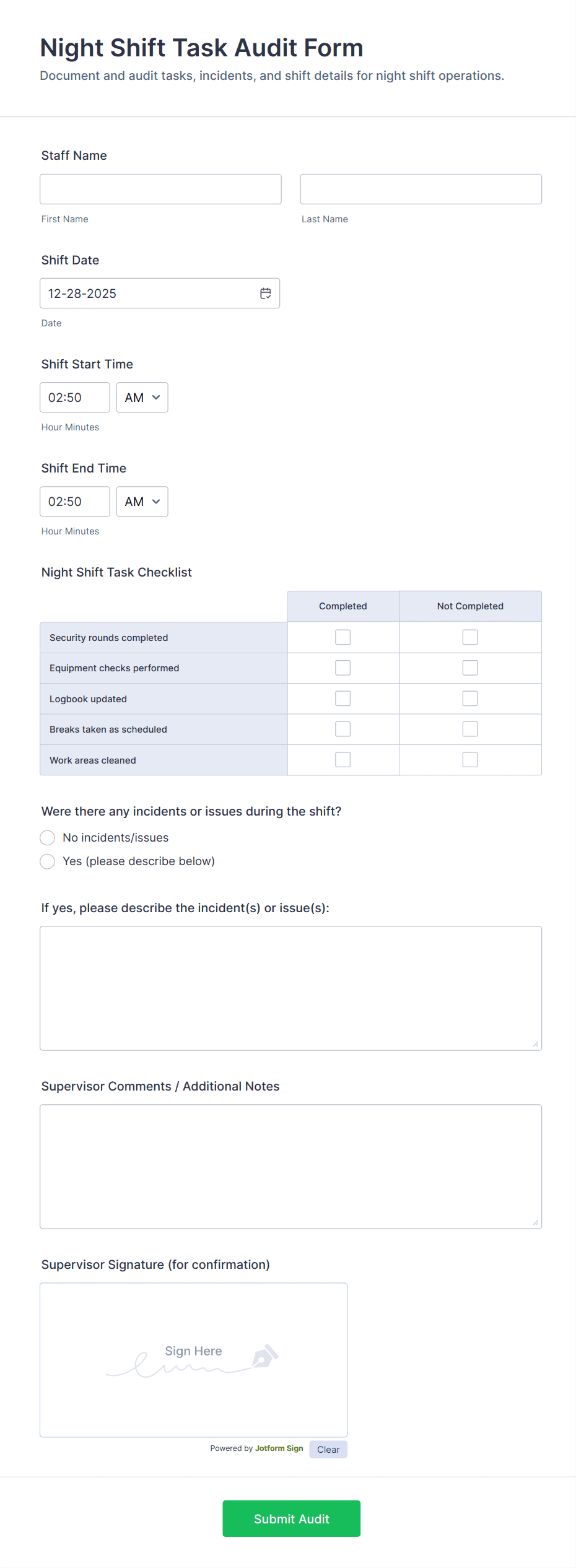The width and height of the screenshot is (576, 1568).
Task: Open the Jotform Sign link
Action: (x=279, y=1448)
